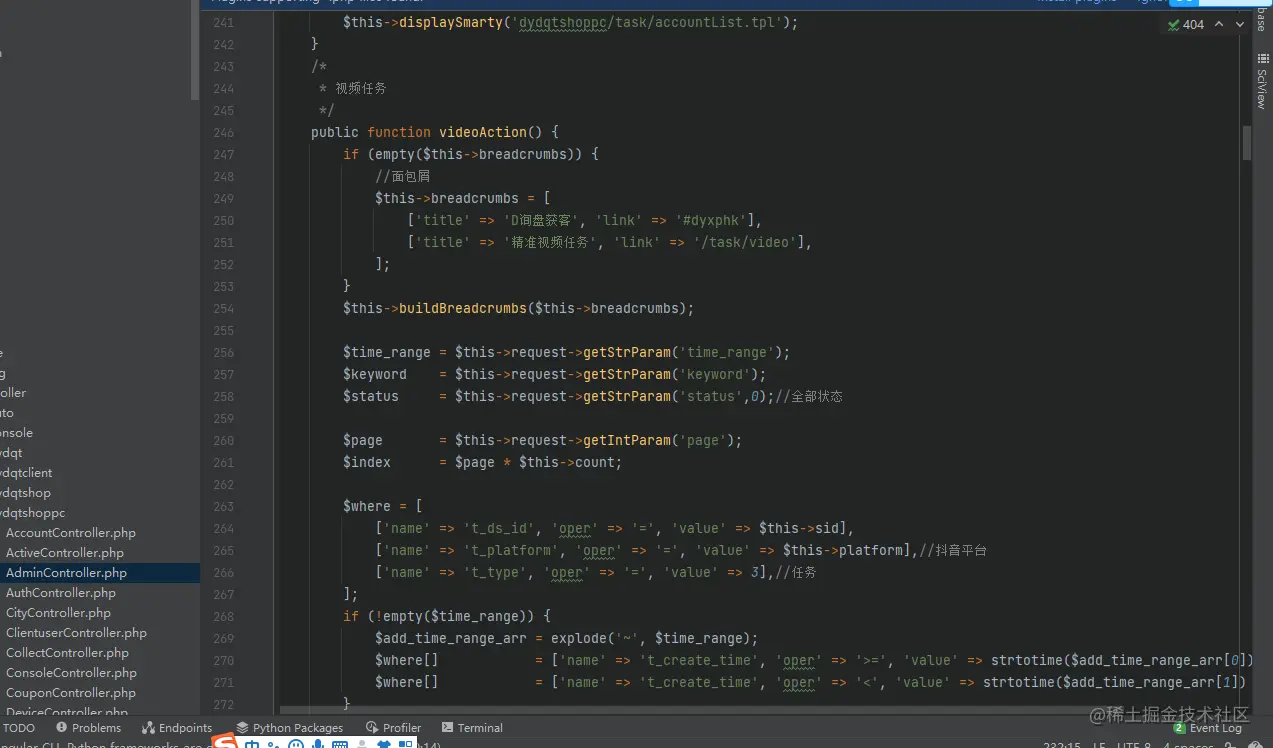Open the IME emoji face icon
Image resolution: width=1273 pixels, height=748 pixels.
(297, 744)
